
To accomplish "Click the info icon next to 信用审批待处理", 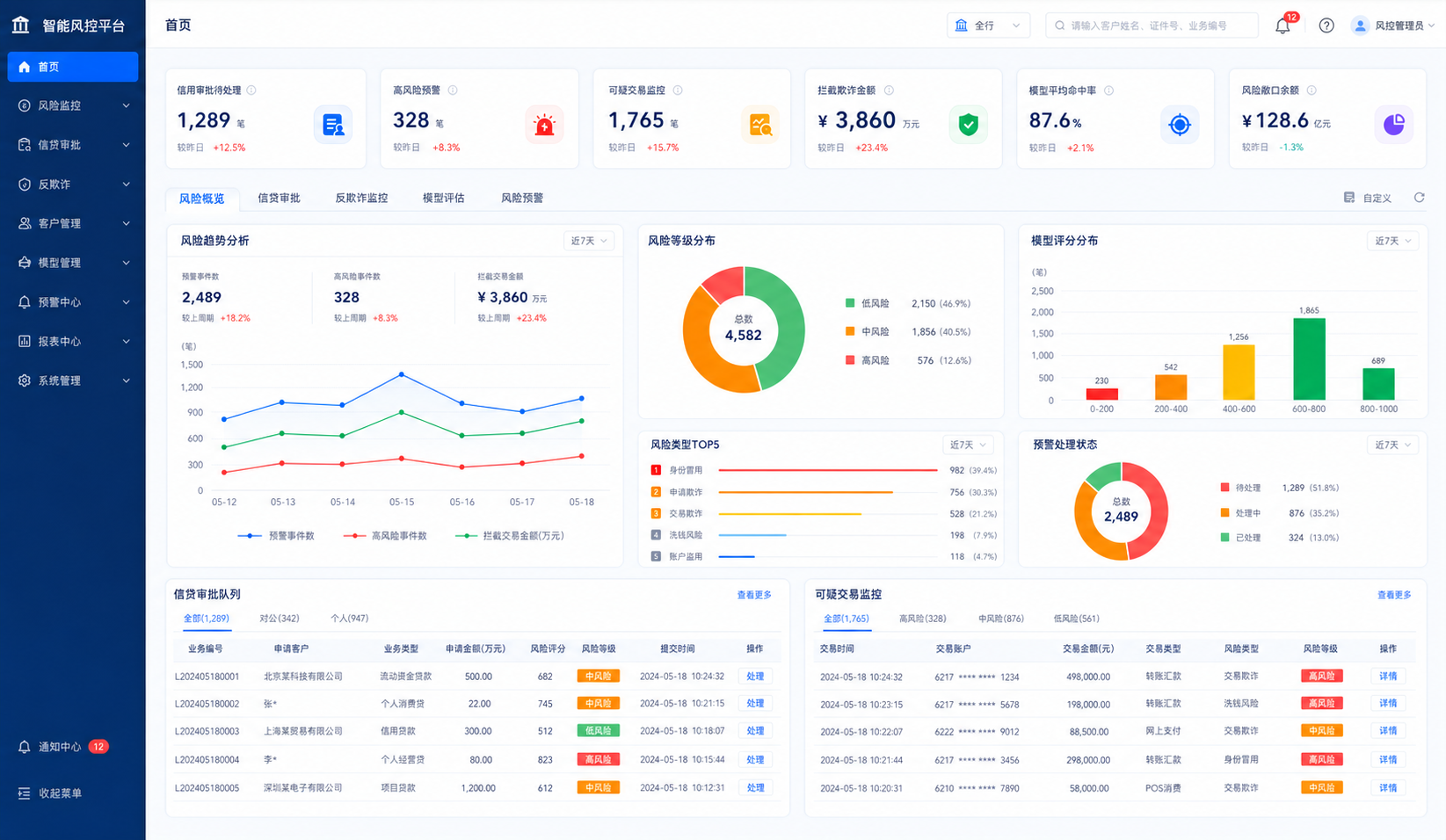I will tap(251, 91).
